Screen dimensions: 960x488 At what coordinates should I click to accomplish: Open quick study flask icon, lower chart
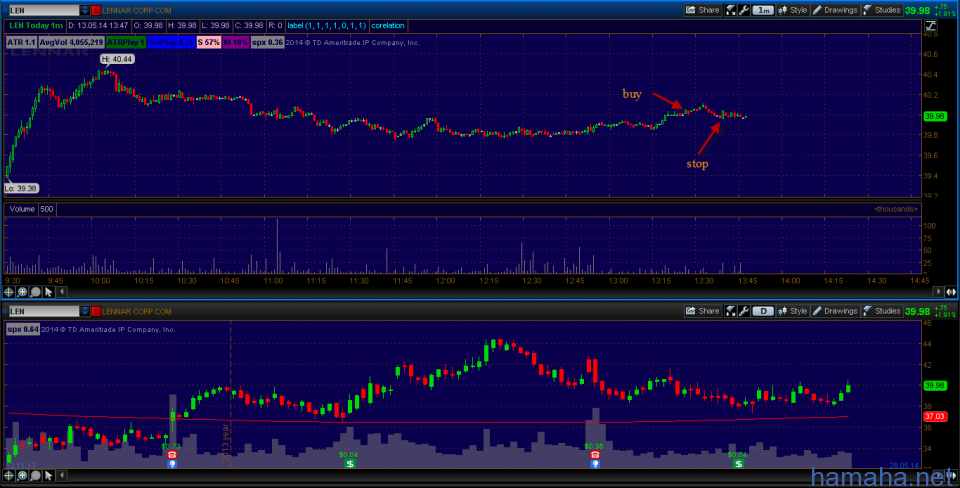click(730, 311)
